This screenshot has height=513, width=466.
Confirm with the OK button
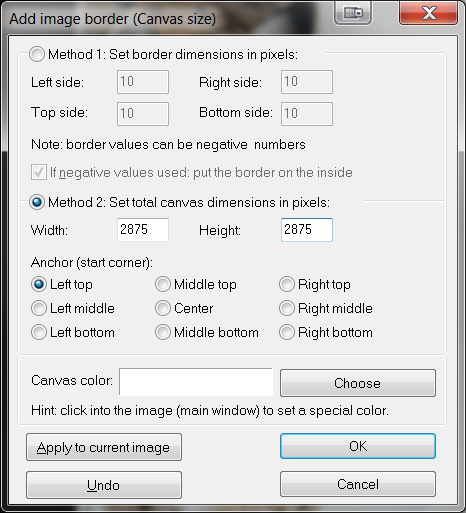click(x=358, y=446)
